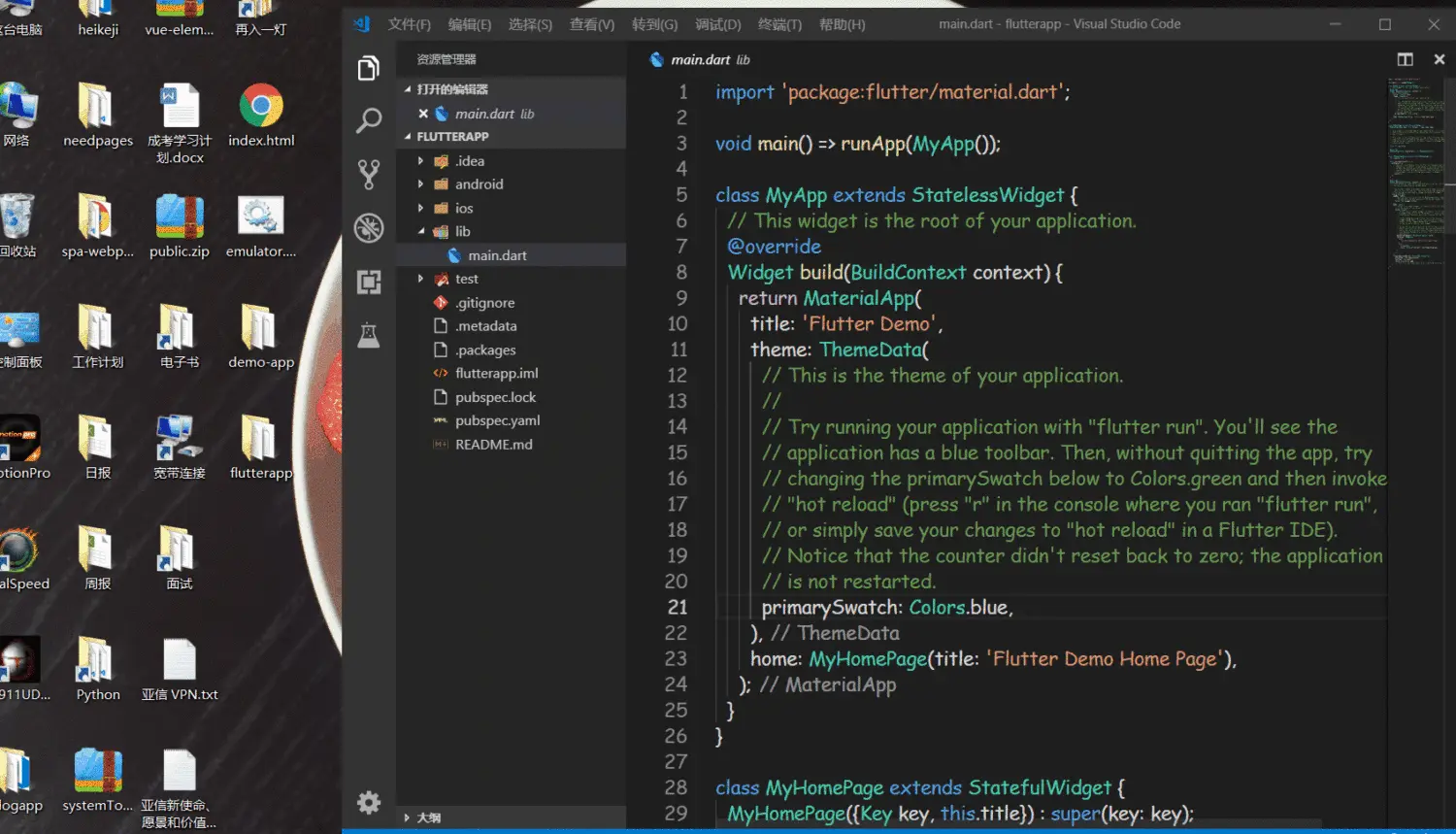Image resolution: width=1456 pixels, height=834 pixels.
Task: Select the demo-app desktop folder
Action: tap(261, 337)
